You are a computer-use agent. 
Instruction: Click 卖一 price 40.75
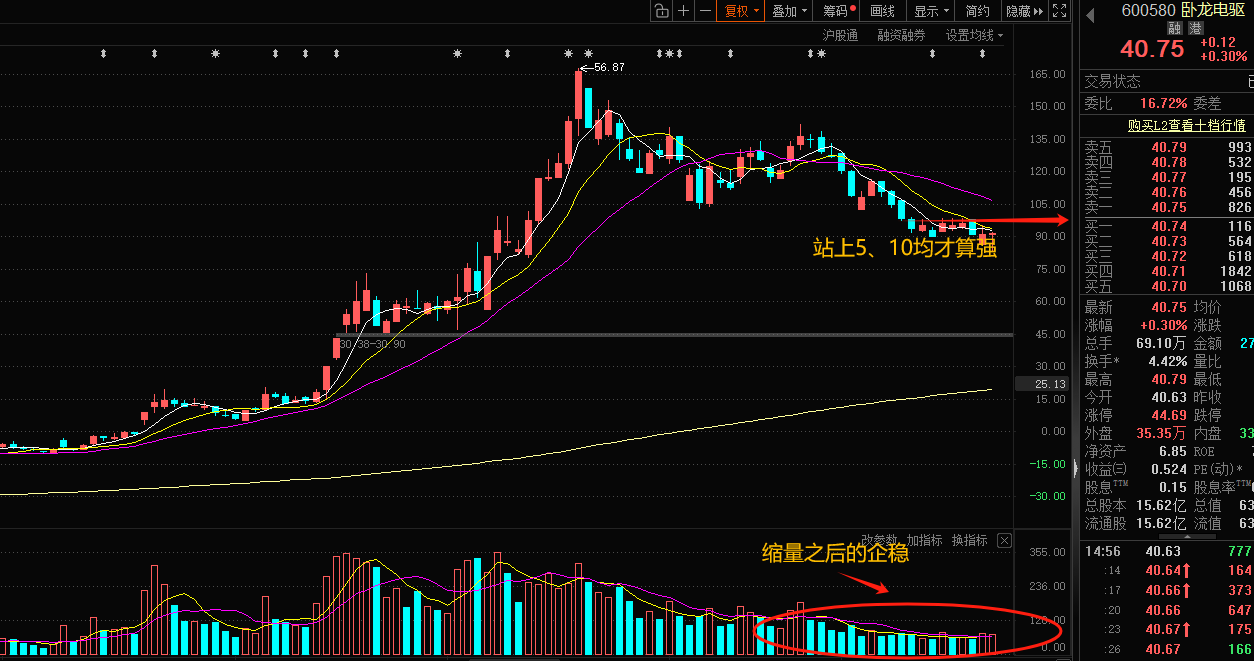coord(1169,207)
